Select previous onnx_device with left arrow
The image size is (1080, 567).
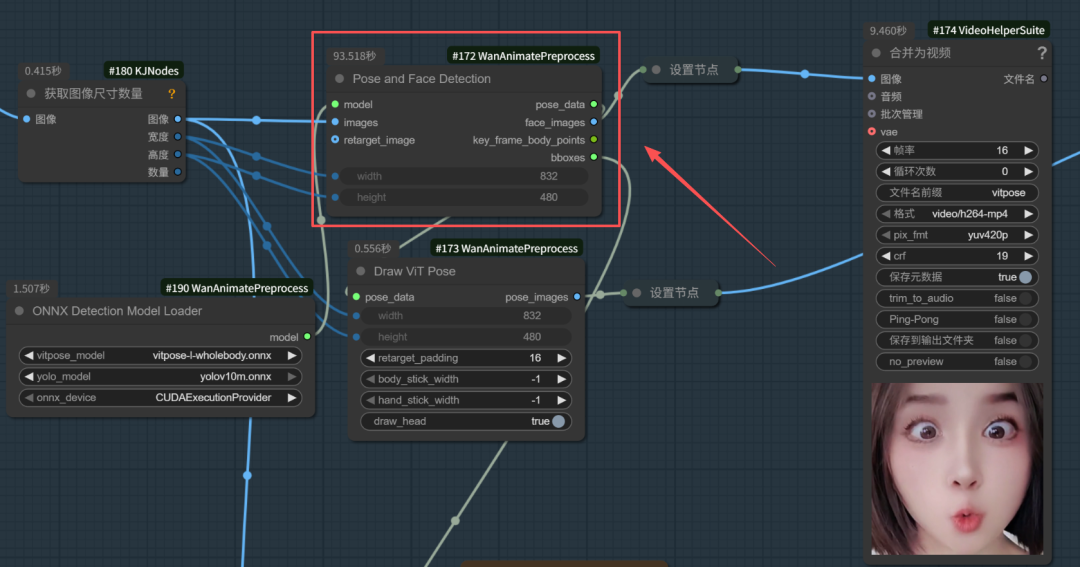click(x=29, y=398)
